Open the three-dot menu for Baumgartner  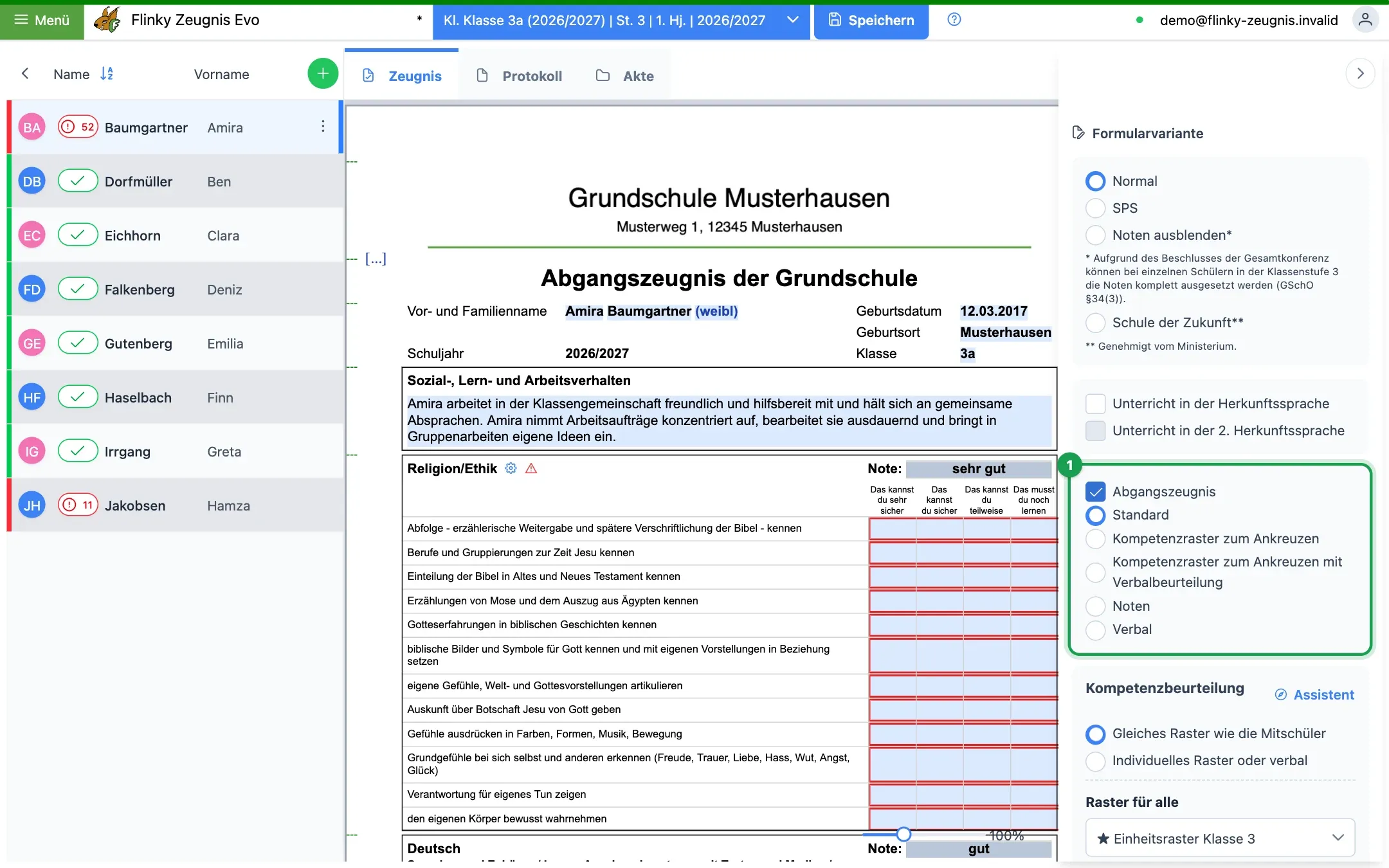click(323, 127)
